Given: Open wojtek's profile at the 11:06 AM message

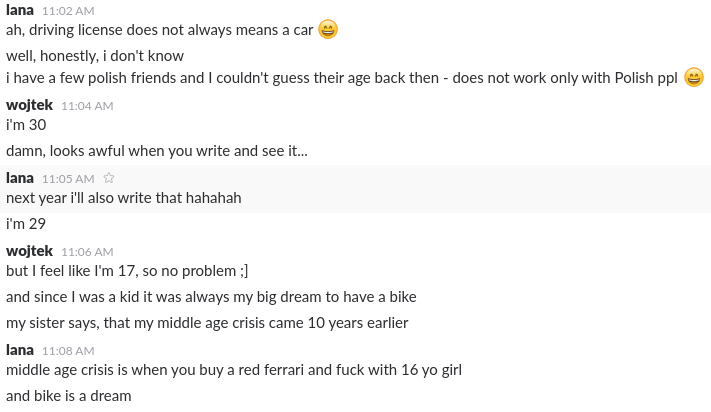Looking at the screenshot, I should [x=29, y=251].
